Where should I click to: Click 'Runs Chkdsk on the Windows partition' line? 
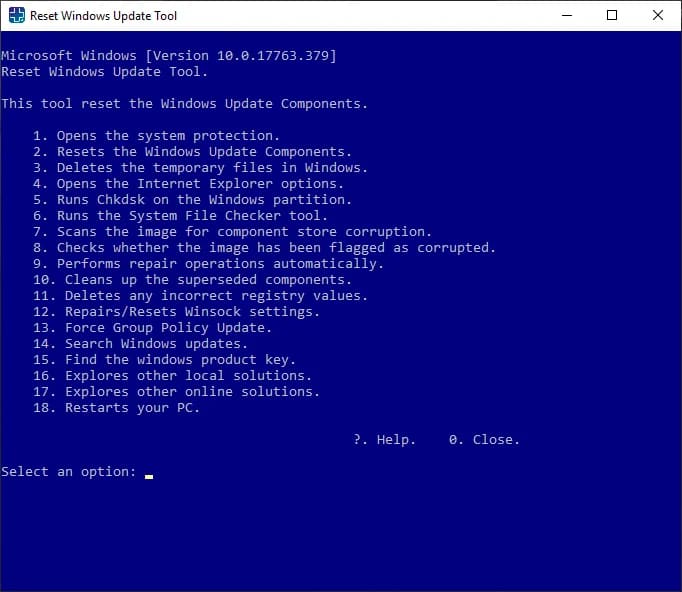197,200
